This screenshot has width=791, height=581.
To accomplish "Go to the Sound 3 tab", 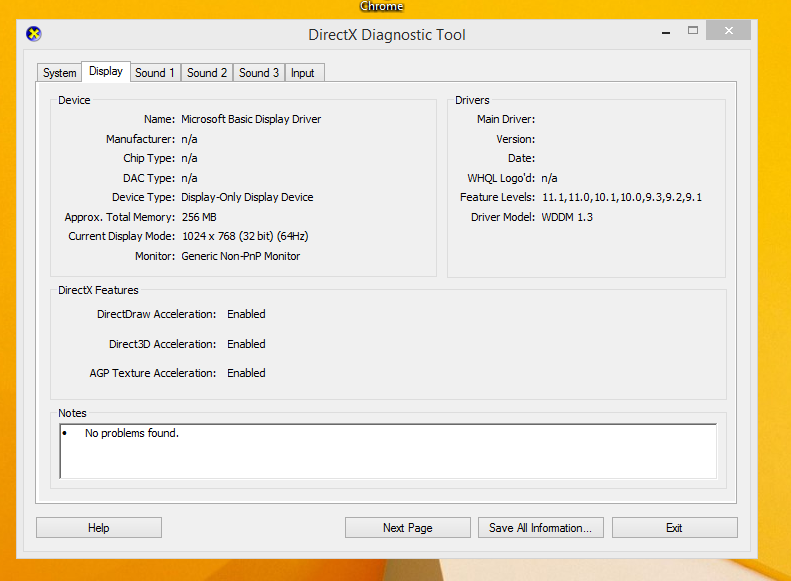I will click(259, 73).
